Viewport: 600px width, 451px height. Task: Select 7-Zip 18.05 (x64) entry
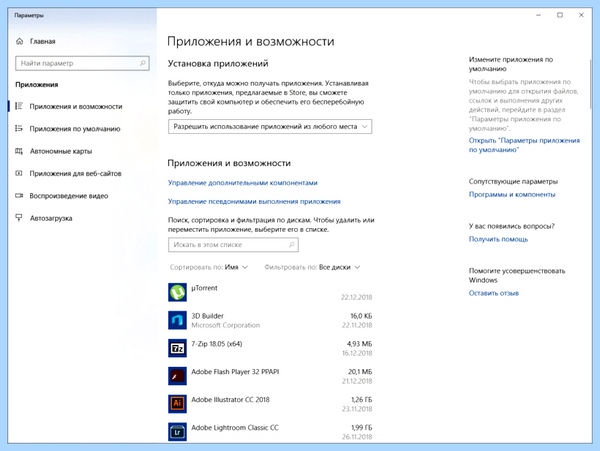217,344
